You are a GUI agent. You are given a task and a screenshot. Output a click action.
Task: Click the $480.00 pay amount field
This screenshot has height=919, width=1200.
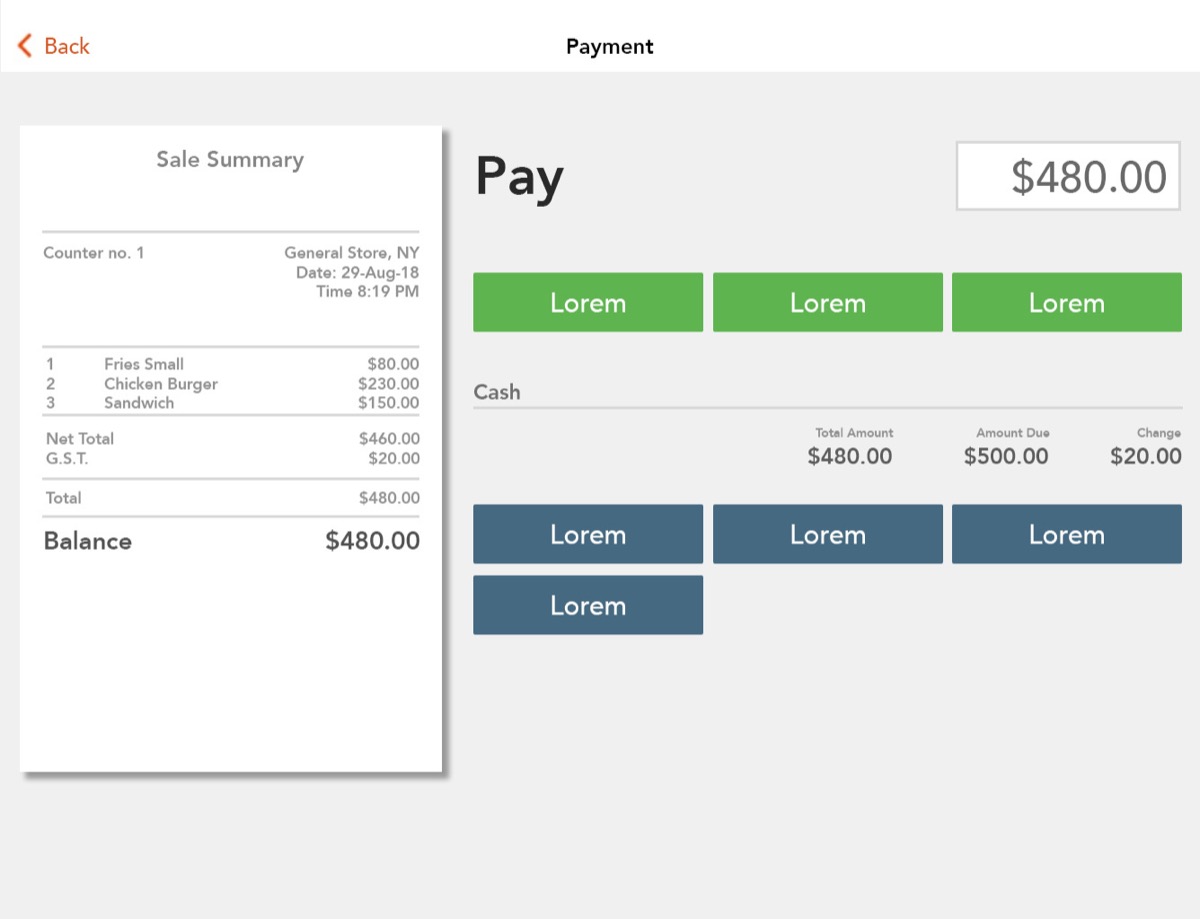click(x=1068, y=176)
